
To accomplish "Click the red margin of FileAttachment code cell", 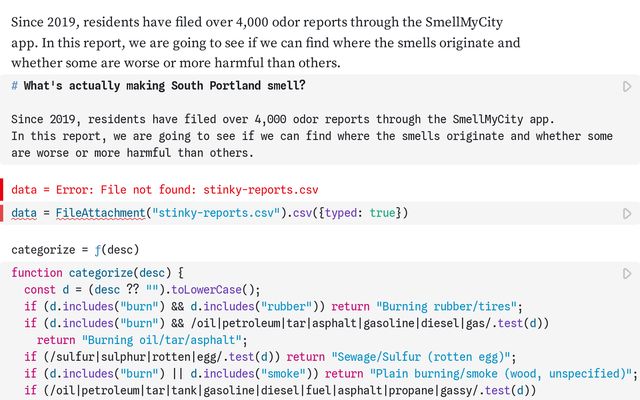I will click(x=2, y=213).
